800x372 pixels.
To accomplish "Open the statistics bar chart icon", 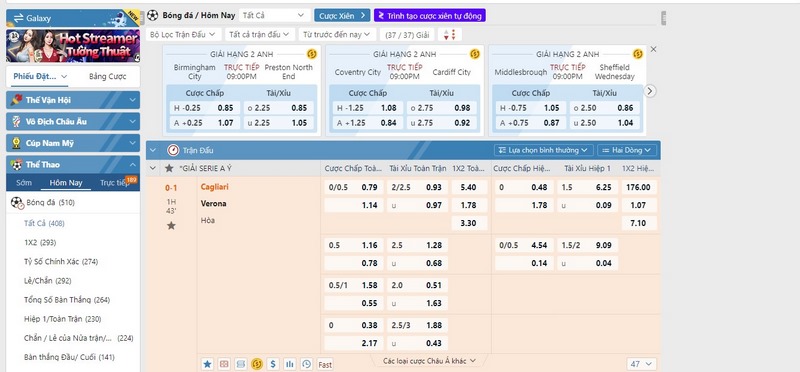I will click(290, 364).
